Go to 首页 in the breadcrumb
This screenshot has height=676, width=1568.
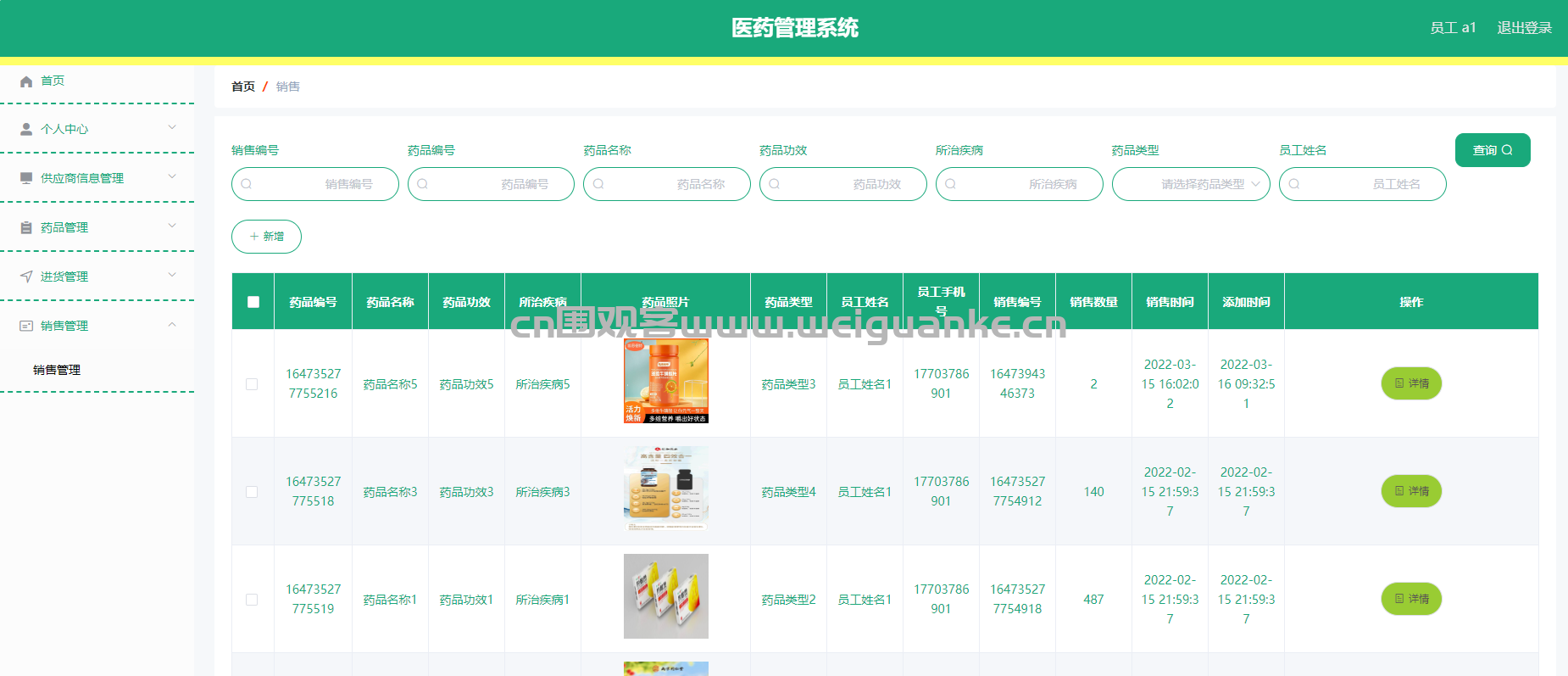click(243, 87)
